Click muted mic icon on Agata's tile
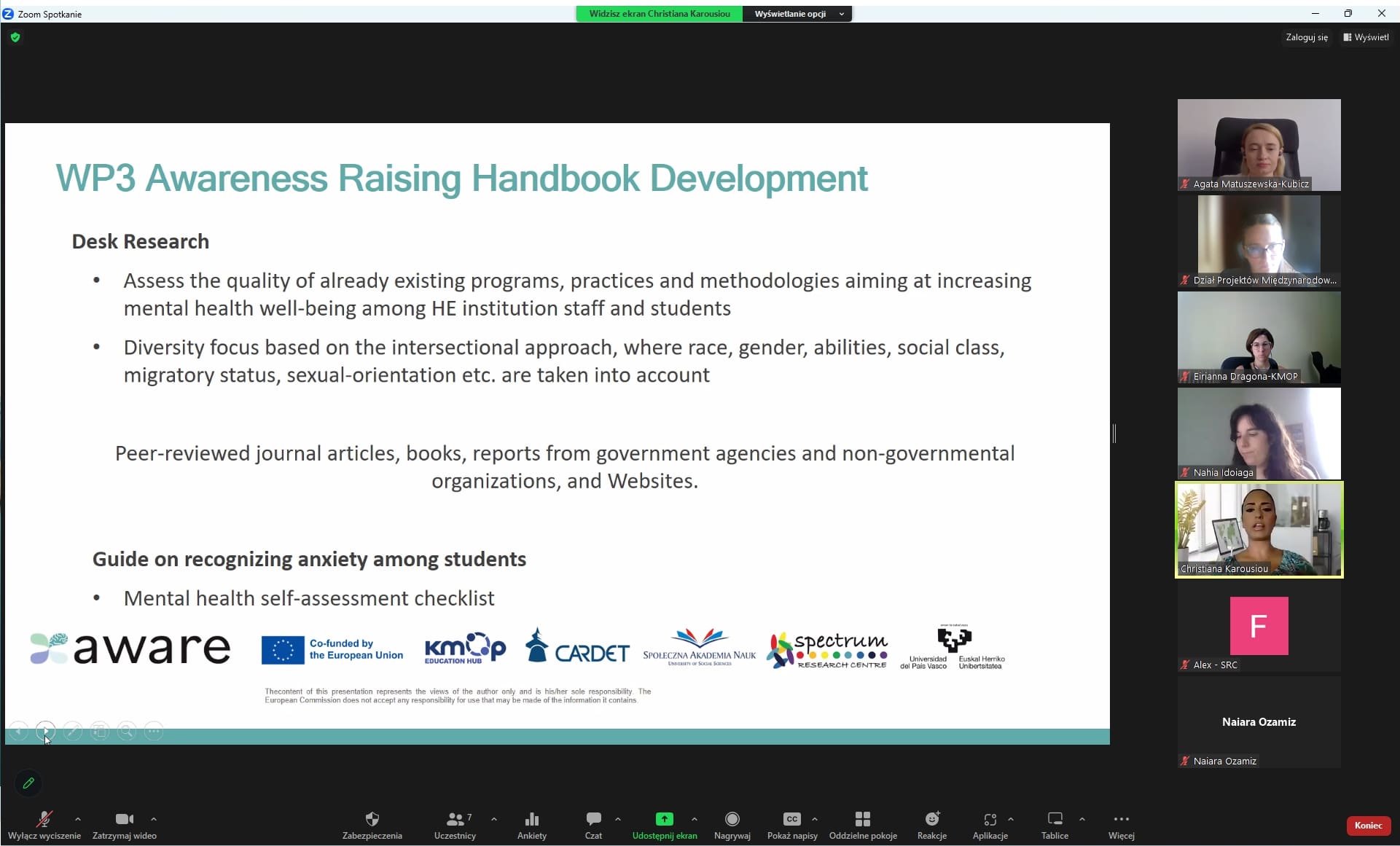Image resolution: width=1400 pixels, height=846 pixels. pos(1185,184)
